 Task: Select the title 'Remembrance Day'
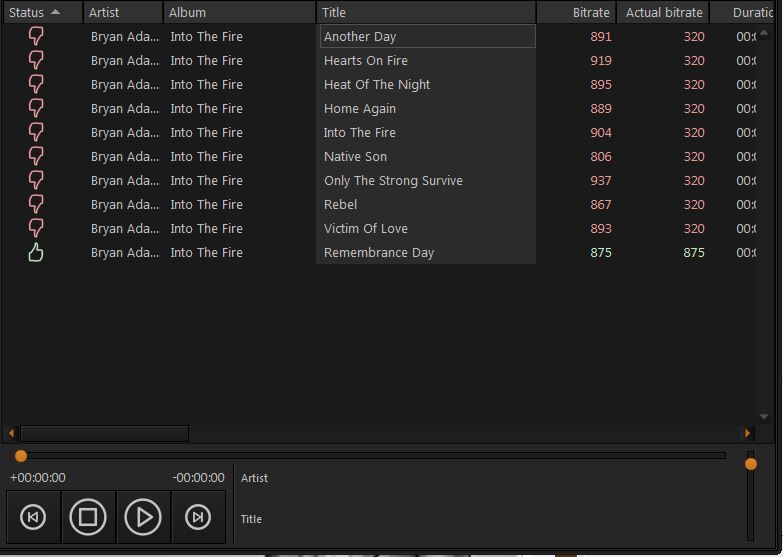coord(379,252)
